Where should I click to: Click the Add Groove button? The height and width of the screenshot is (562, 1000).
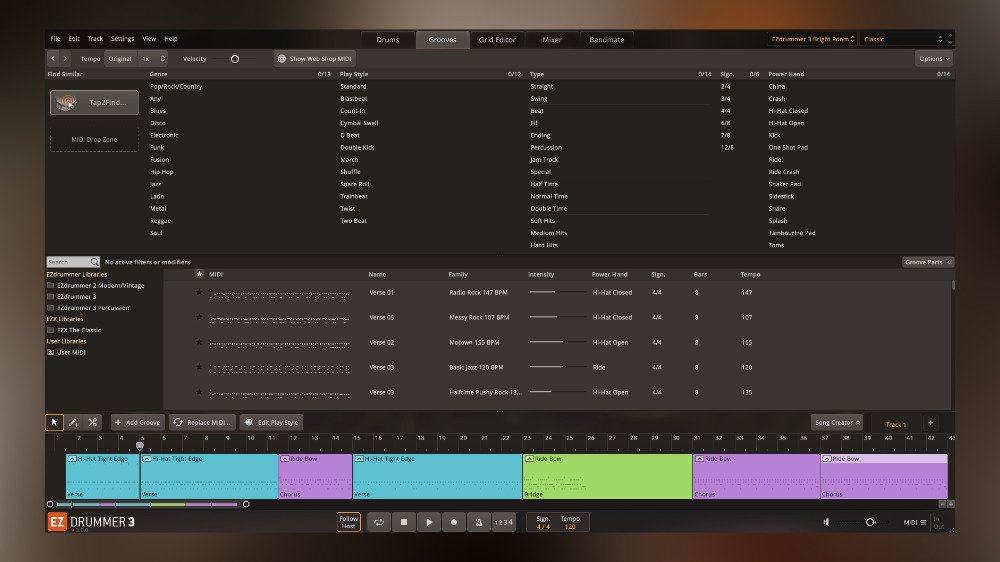(138, 422)
